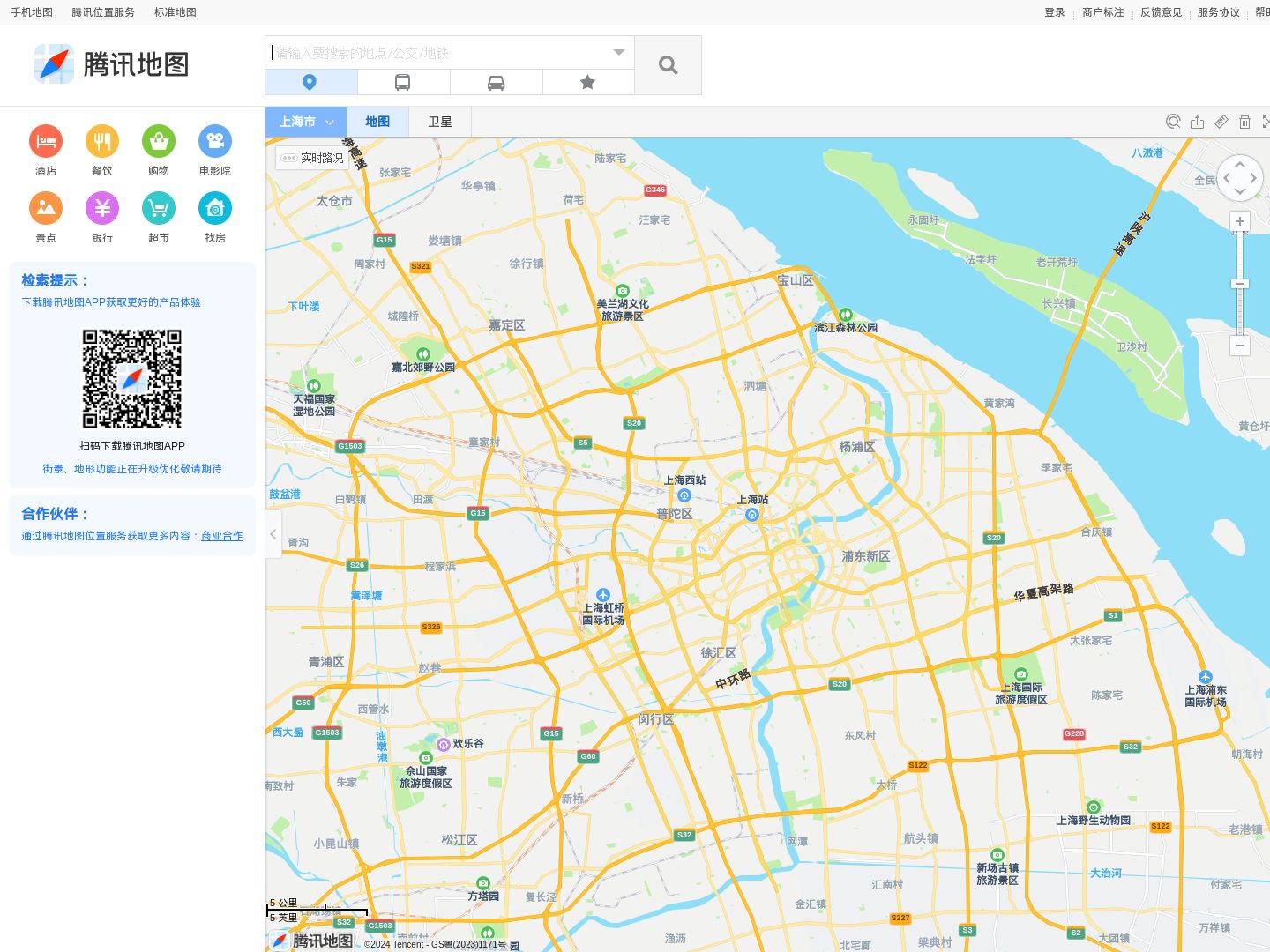Screen dimensions: 1270x952
Task: Choose the 超市 supermarket category icon
Action: 159,208
